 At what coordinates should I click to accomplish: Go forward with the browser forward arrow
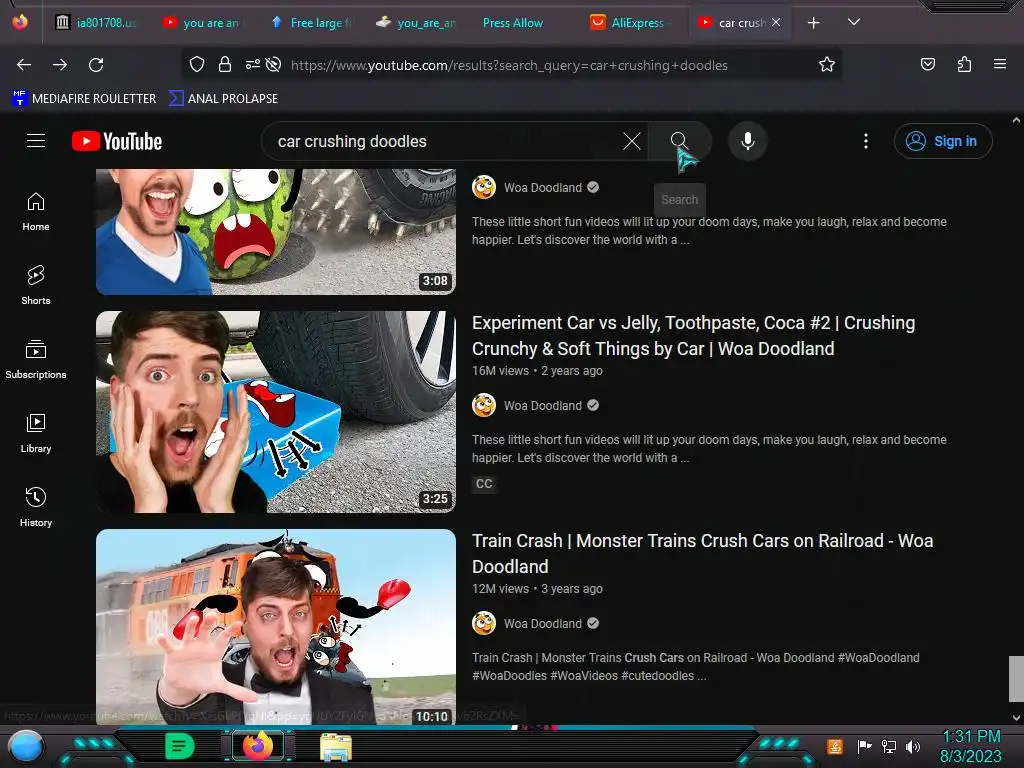[60, 65]
